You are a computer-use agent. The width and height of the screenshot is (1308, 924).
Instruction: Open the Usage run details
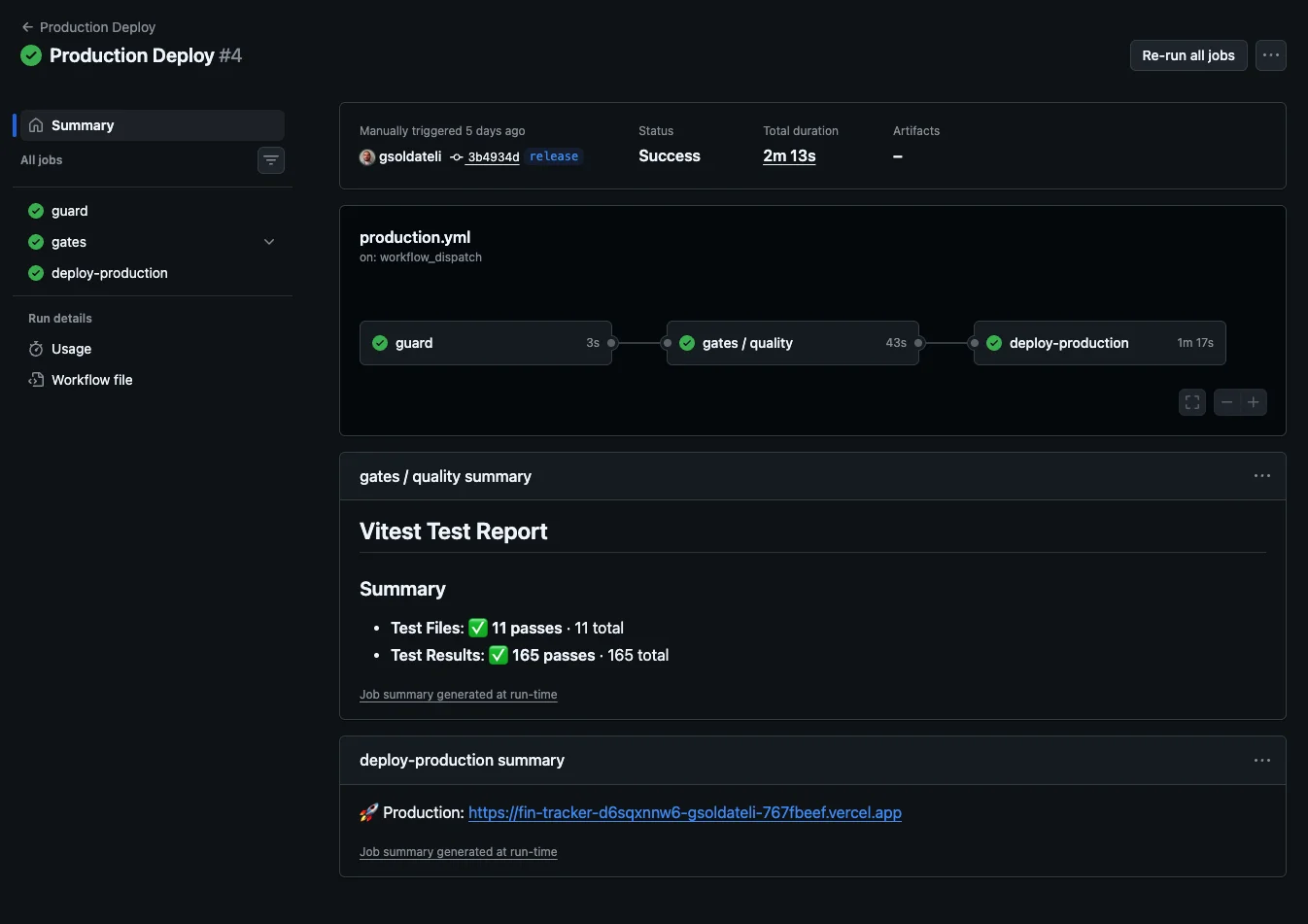(153, 349)
